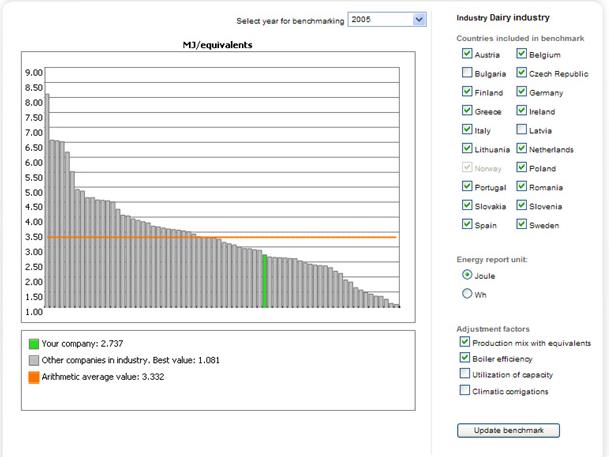This screenshot has height=457, width=609.
Task: Toggle the Lithuania checkbox
Action: [x=467, y=148]
